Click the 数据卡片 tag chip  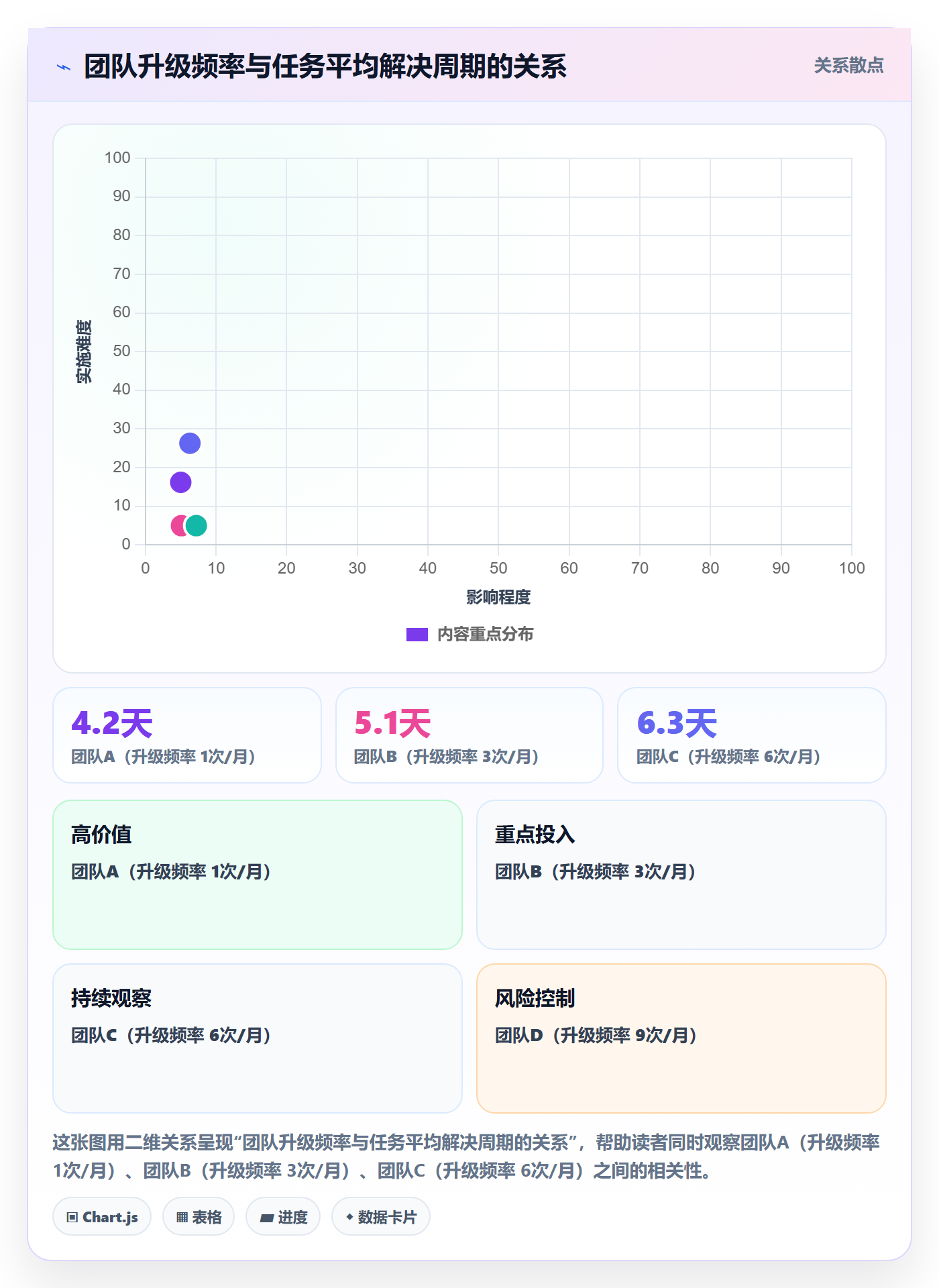(x=381, y=1217)
